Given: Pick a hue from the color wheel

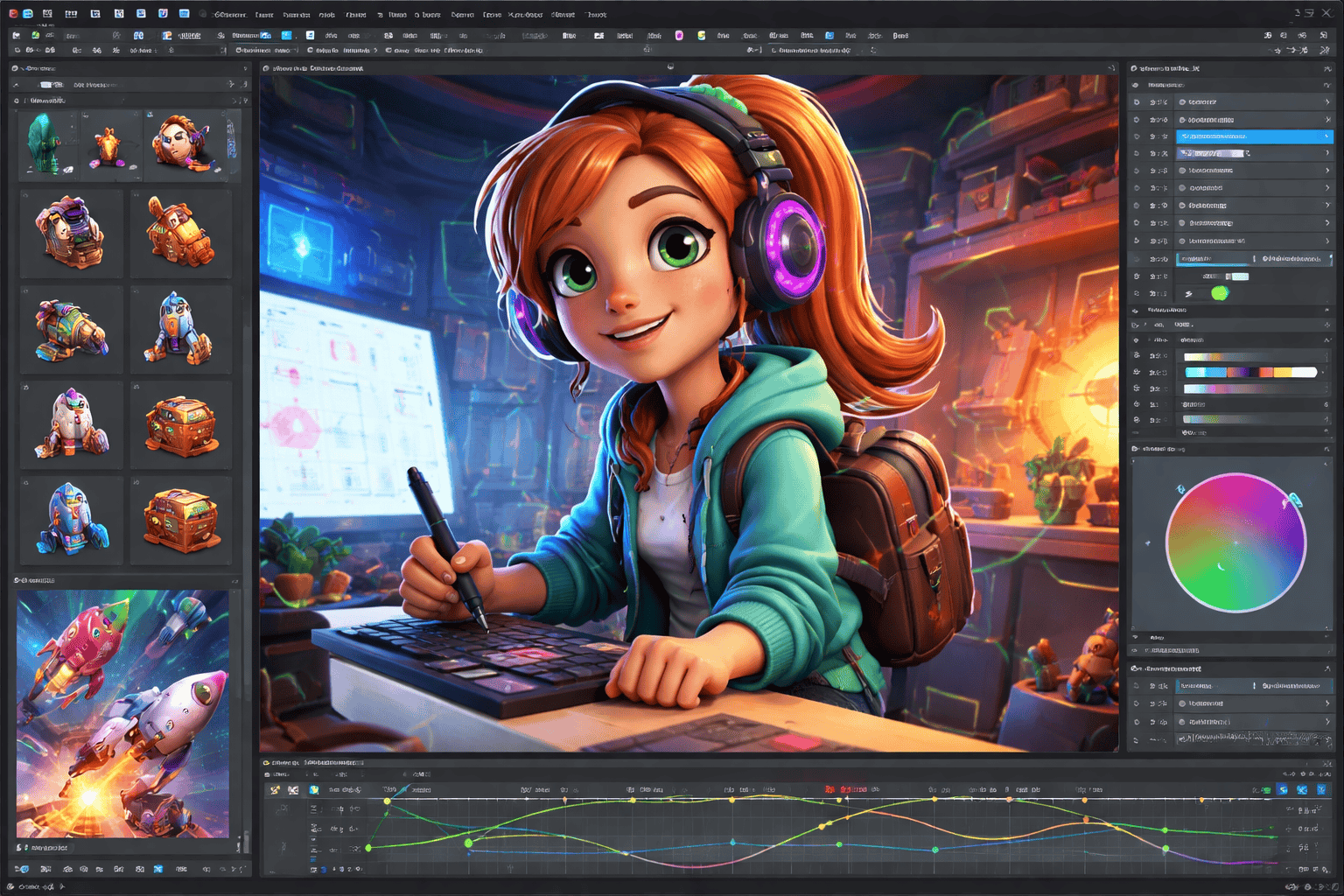Looking at the screenshot, I should tap(1236, 542).
